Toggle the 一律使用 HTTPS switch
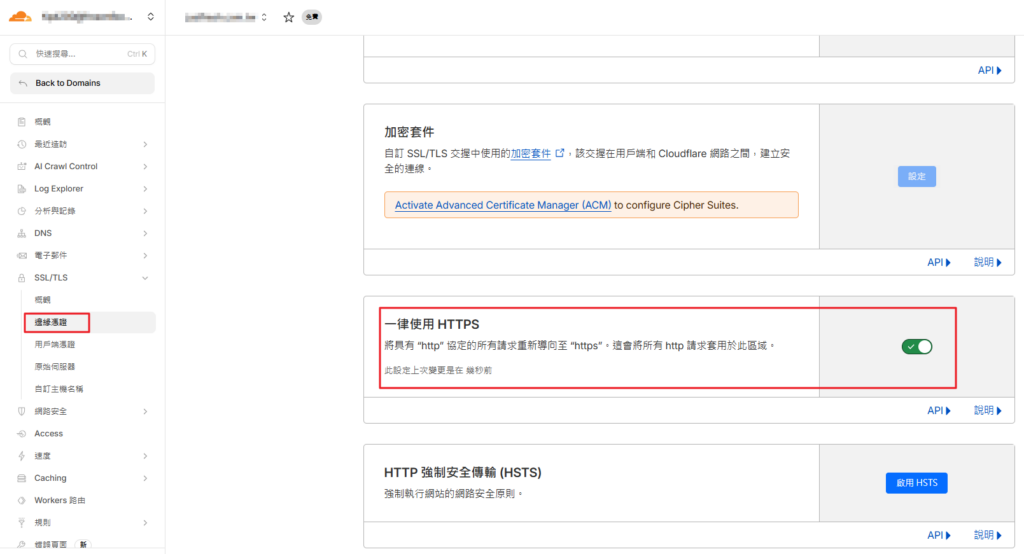Viewport: 1024px width, 554px height. tap(917, 346)
